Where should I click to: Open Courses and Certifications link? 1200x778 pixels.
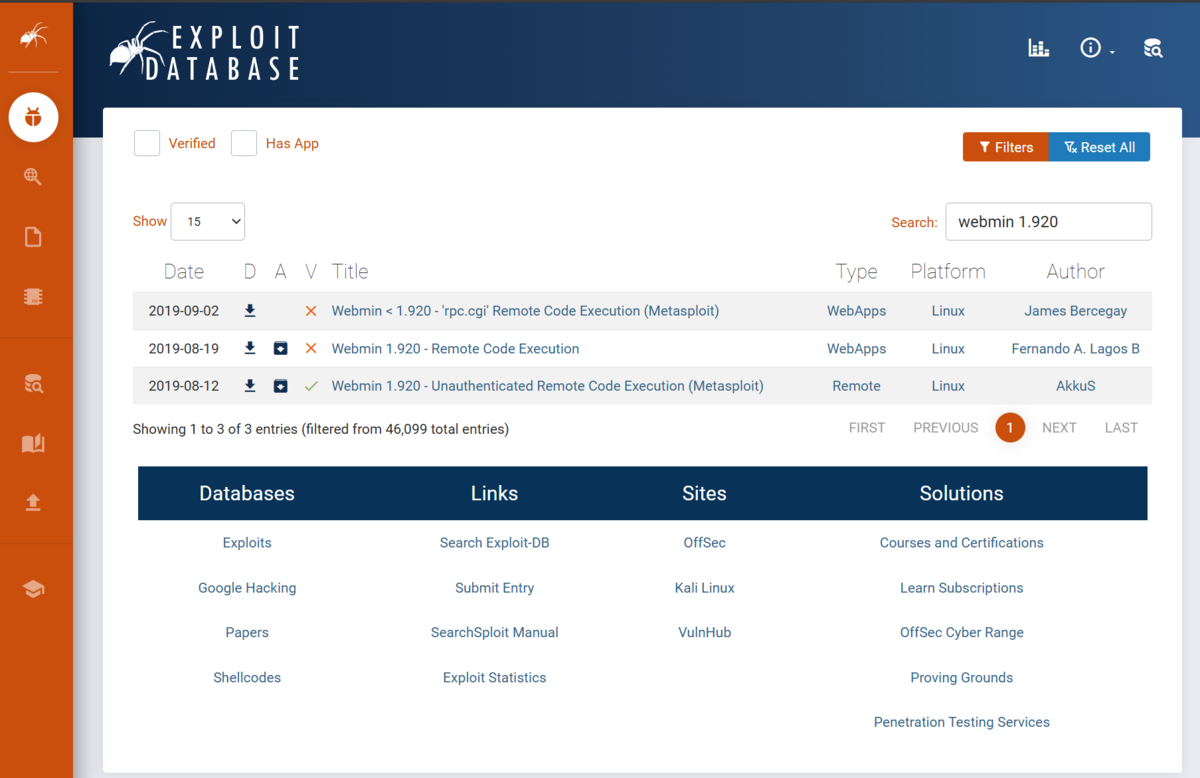(x=962, y=543)
